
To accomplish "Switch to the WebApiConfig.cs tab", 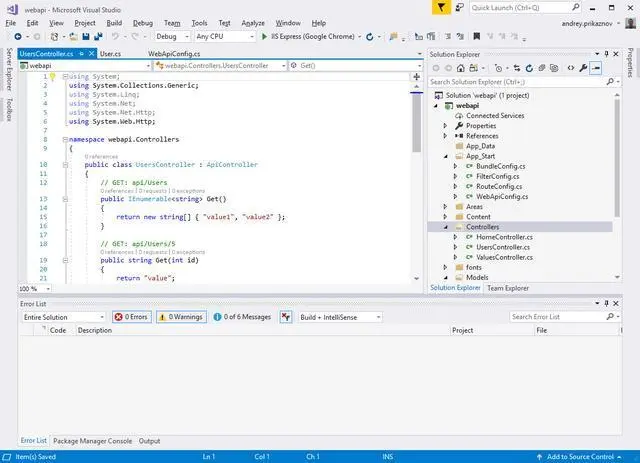I will pos(174,52).
